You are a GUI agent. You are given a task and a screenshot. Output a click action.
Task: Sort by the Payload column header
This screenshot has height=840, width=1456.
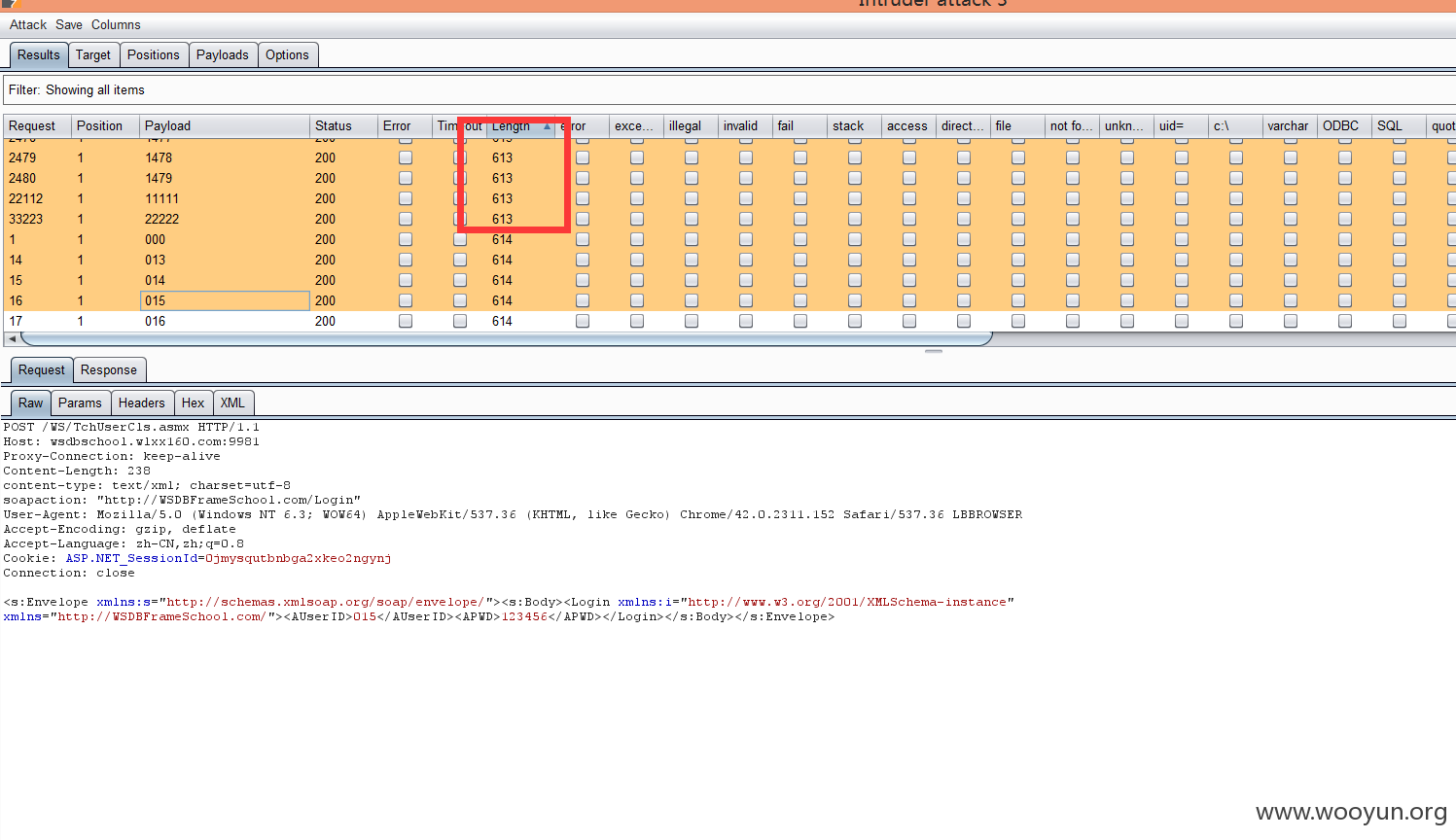click(225, 126)
